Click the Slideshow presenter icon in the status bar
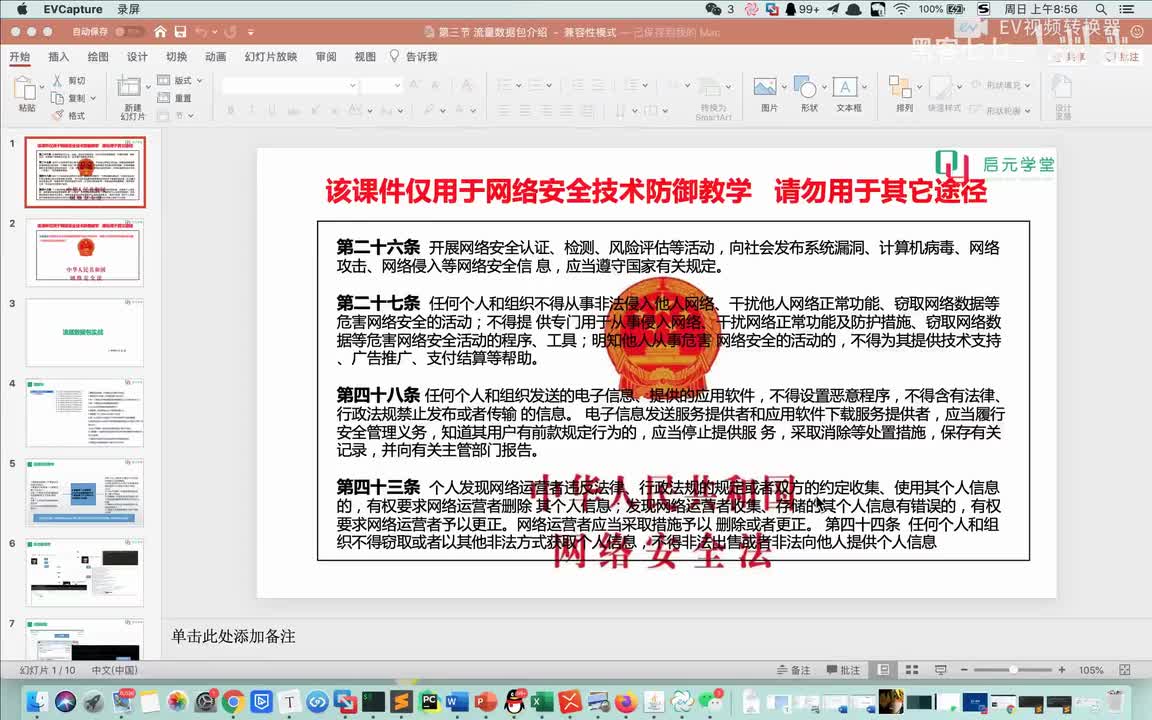 (x=940, y=669)
